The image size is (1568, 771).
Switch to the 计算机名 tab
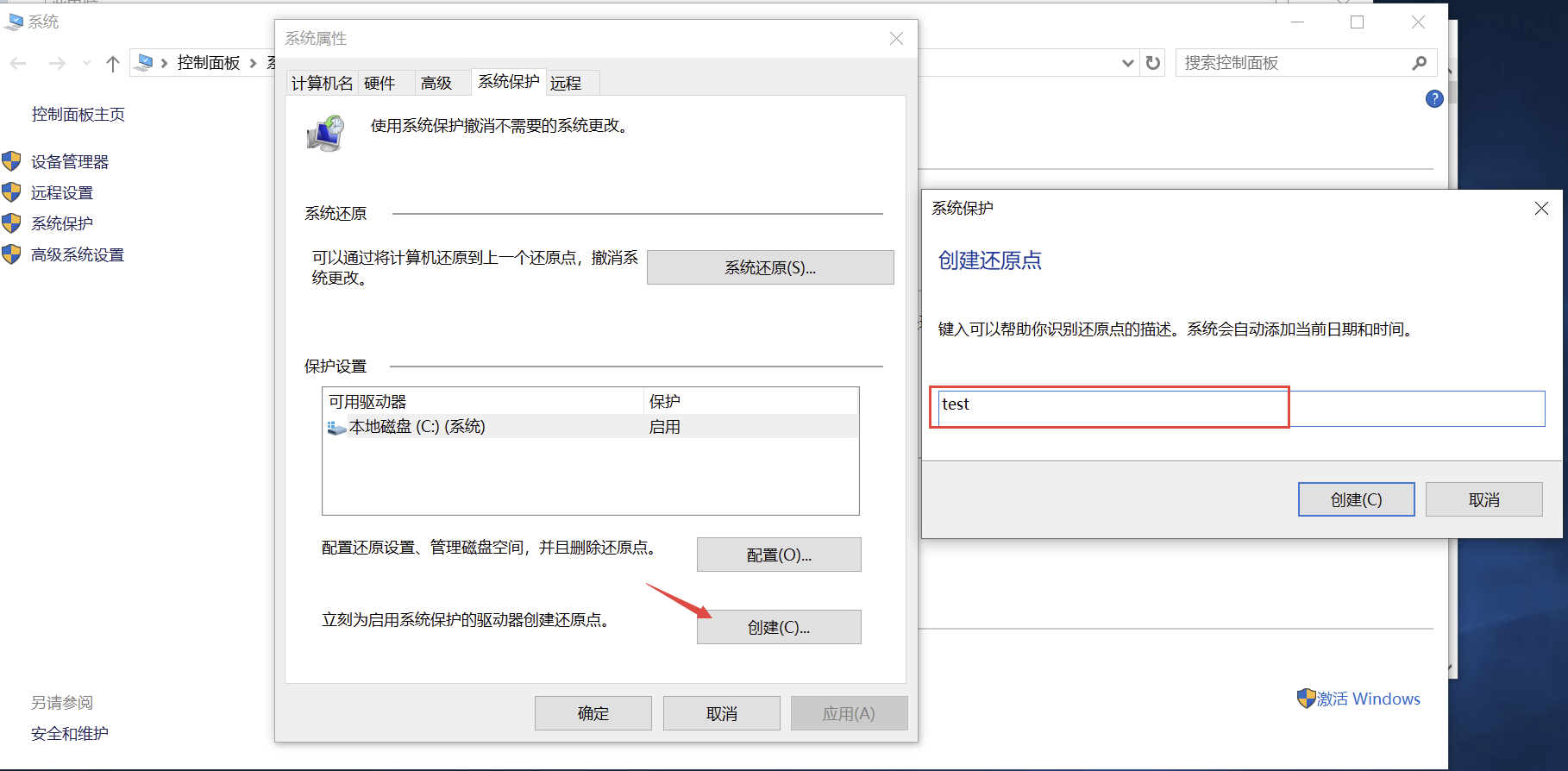pos(322,83)
